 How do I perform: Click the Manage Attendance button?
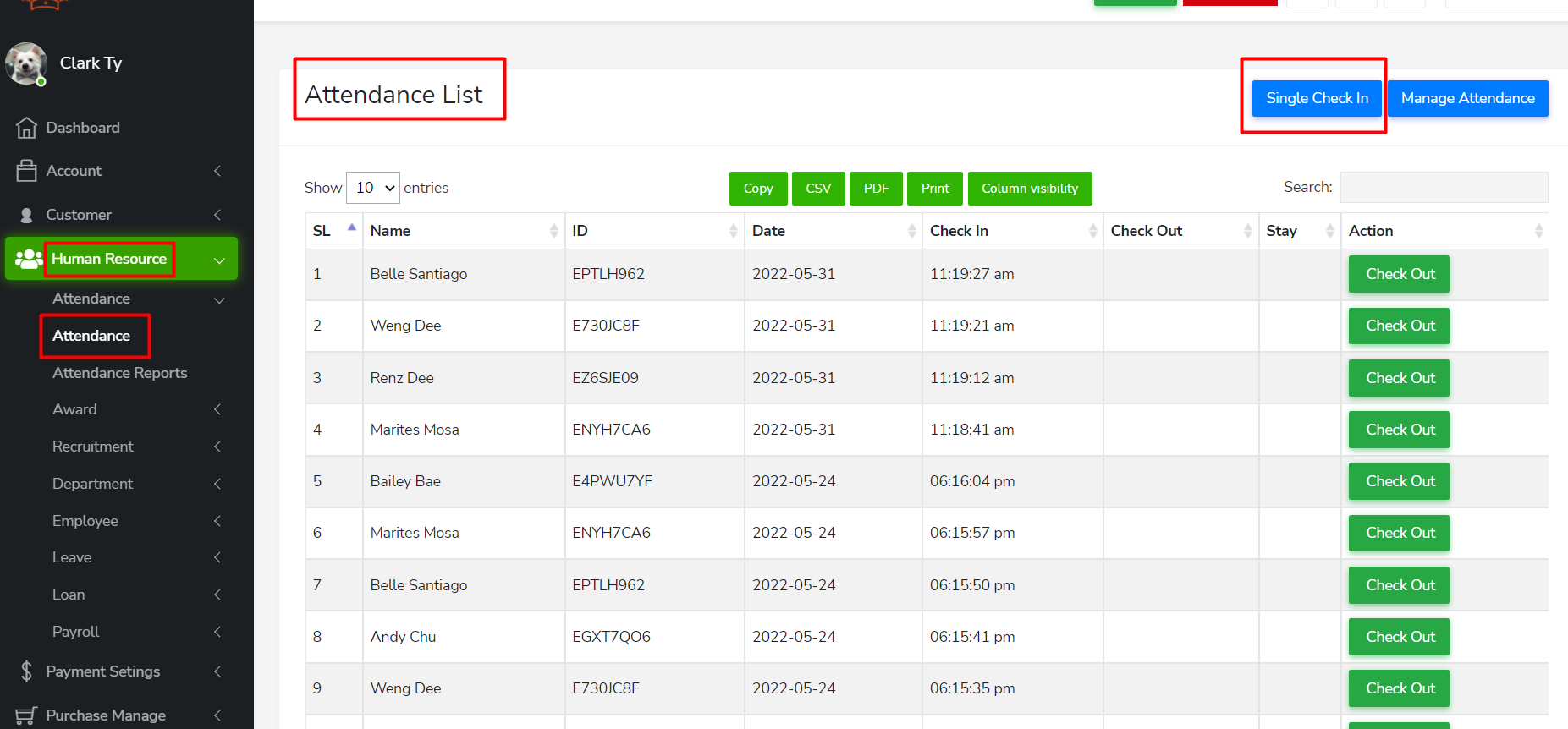pos(1467,98)
